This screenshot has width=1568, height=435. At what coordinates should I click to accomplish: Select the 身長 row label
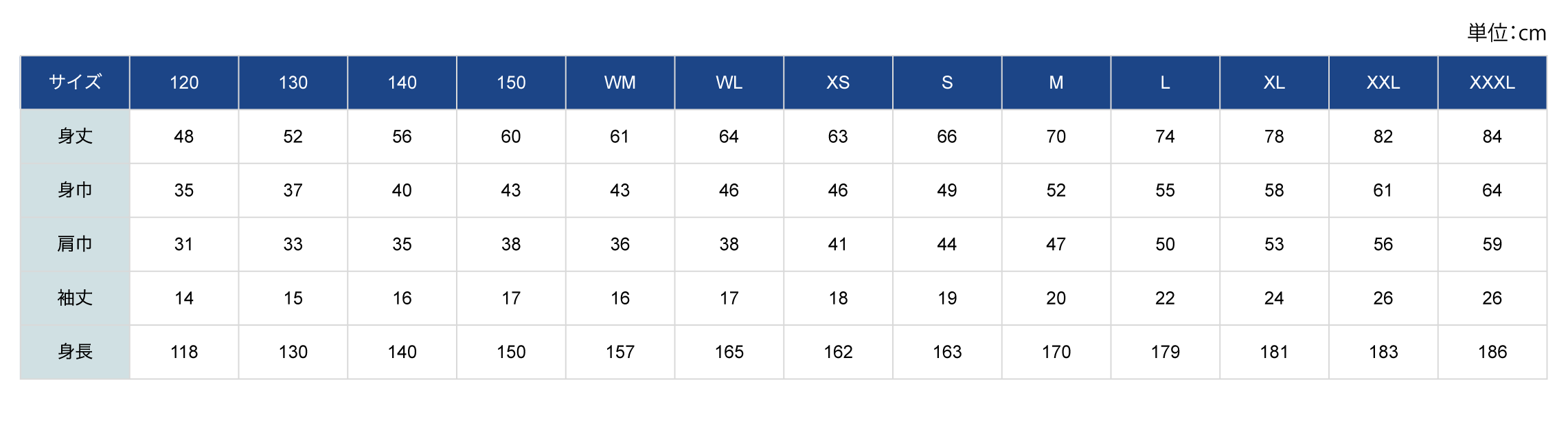[x=75, y=352]
